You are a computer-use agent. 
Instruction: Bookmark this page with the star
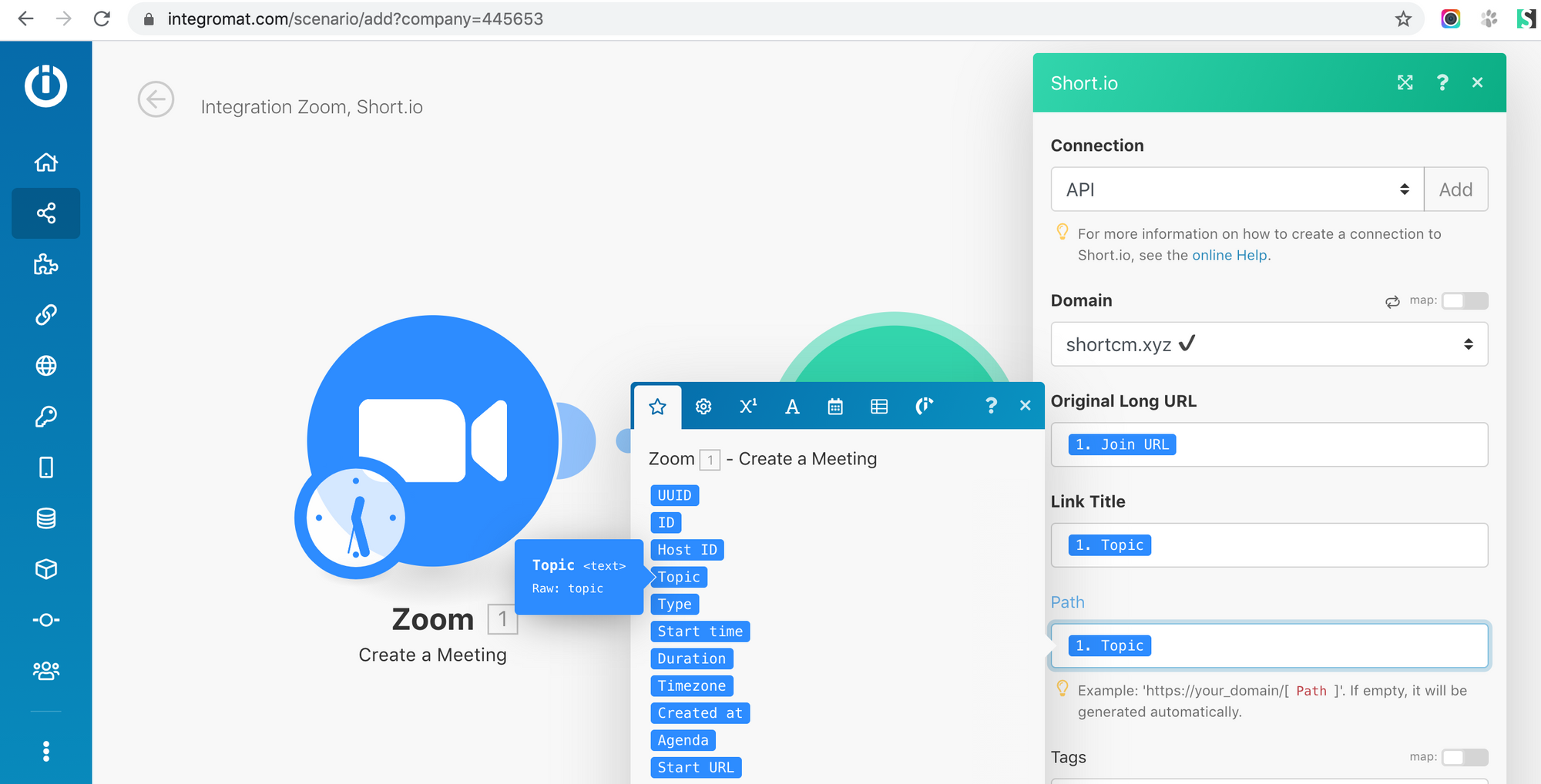pyautogui.click(x=1403, y=18)
